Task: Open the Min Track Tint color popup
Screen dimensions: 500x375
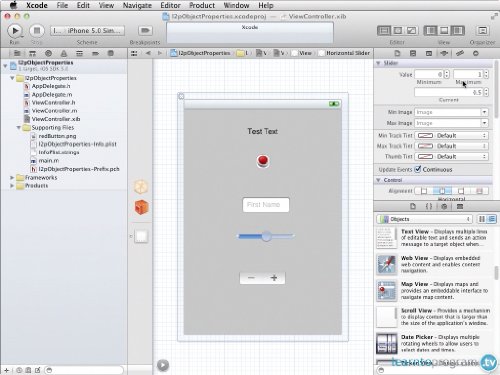Action: [451, 136]
